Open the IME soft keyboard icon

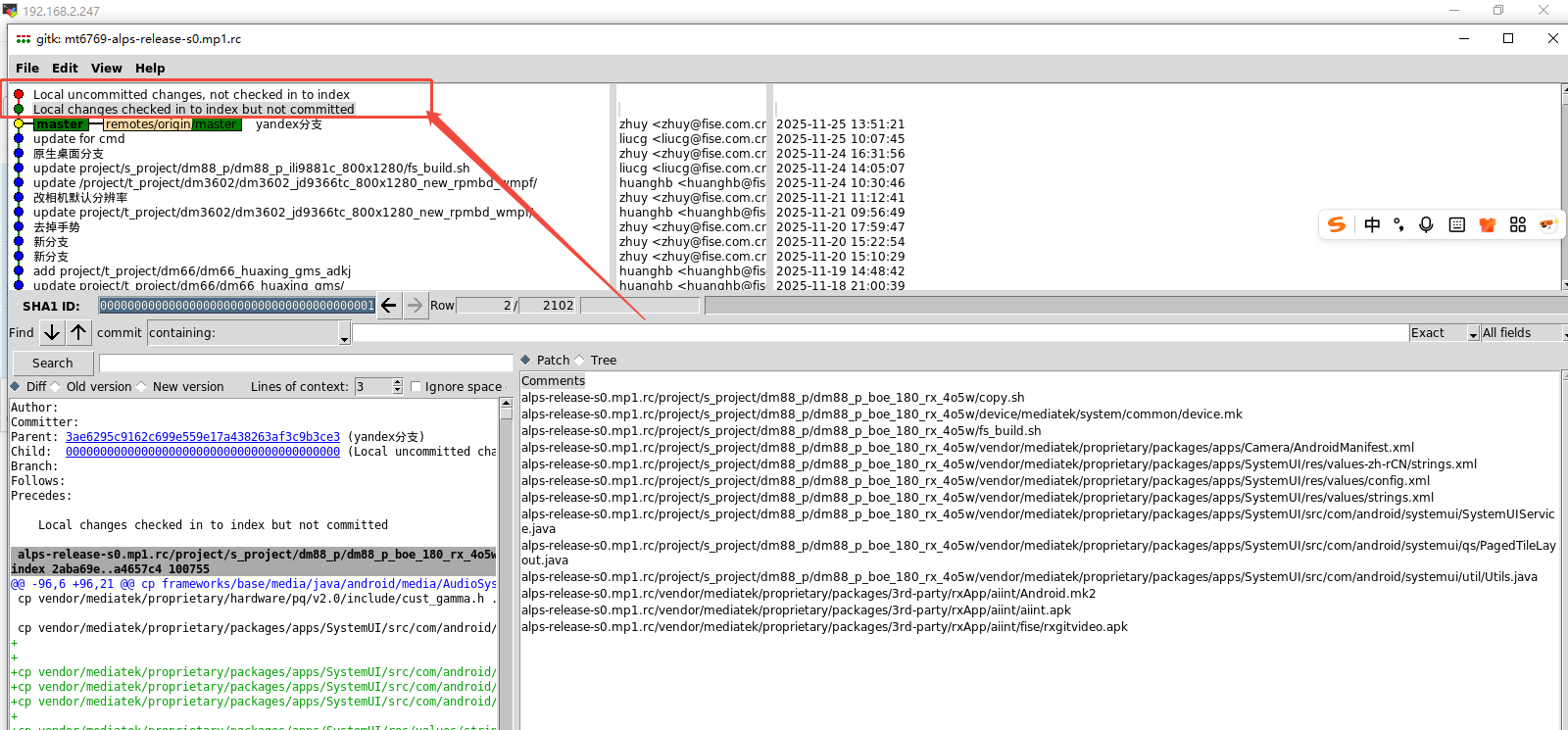click(1457, 224)
